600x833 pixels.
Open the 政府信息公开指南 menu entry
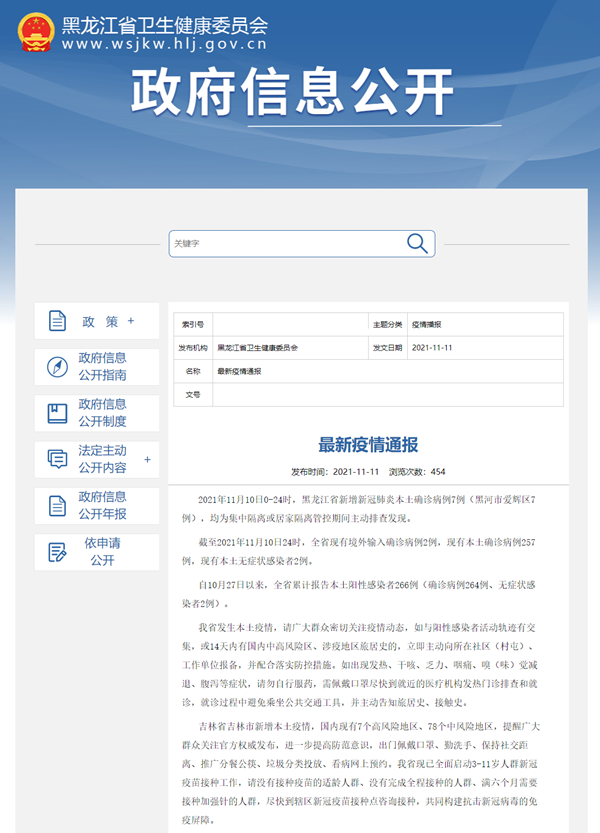(x=102, y=367)
